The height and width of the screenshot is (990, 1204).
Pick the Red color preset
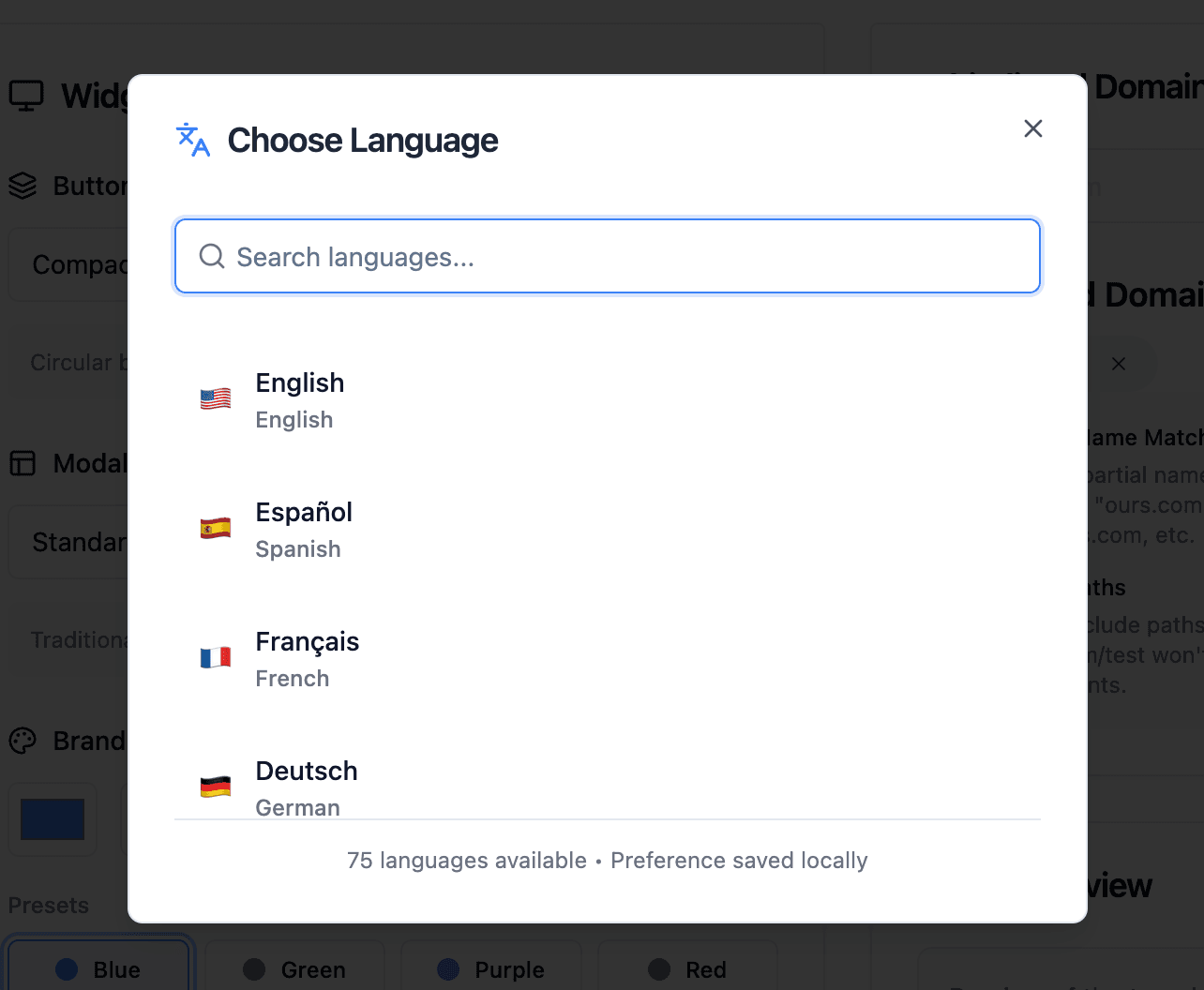[x=687, y=969]
